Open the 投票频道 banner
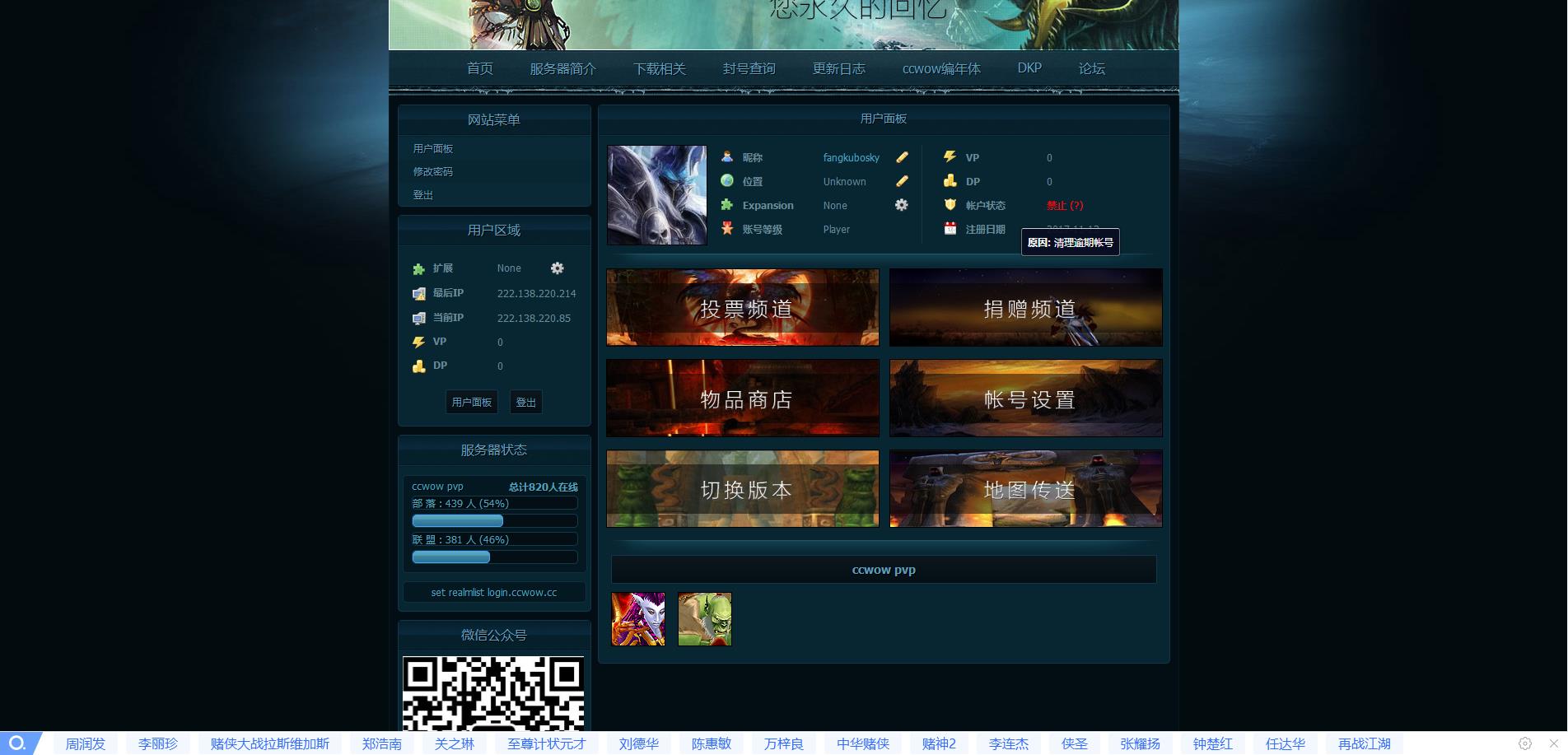The width and height of the screenshot is (1568, 755). (x=743, y=308)
